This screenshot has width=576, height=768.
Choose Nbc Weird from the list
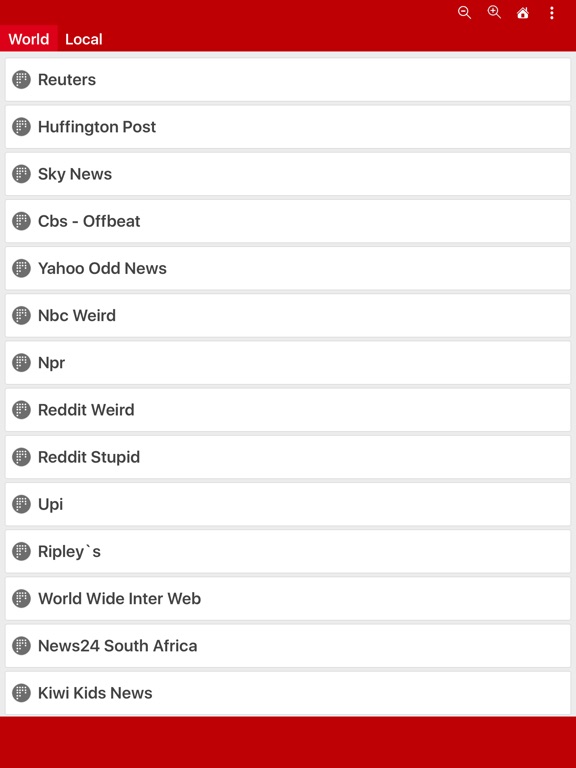click(x=288, y=315)
